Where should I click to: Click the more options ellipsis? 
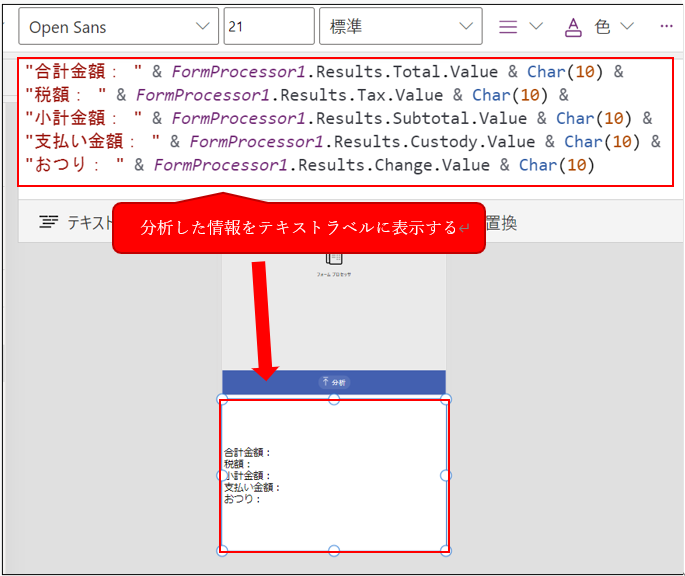click(667, 27)
